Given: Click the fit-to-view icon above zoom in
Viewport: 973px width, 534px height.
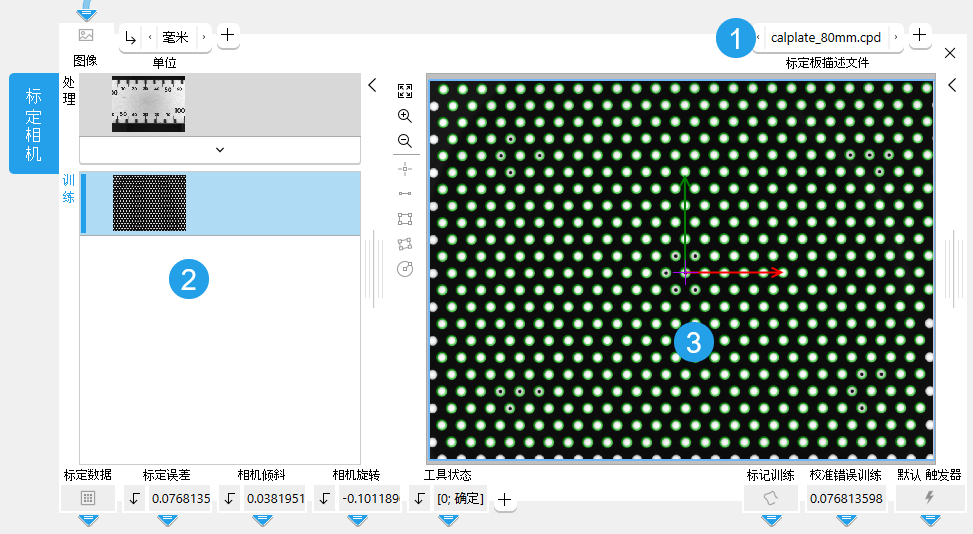Looking at the screenshot, I should pos(405,91).
